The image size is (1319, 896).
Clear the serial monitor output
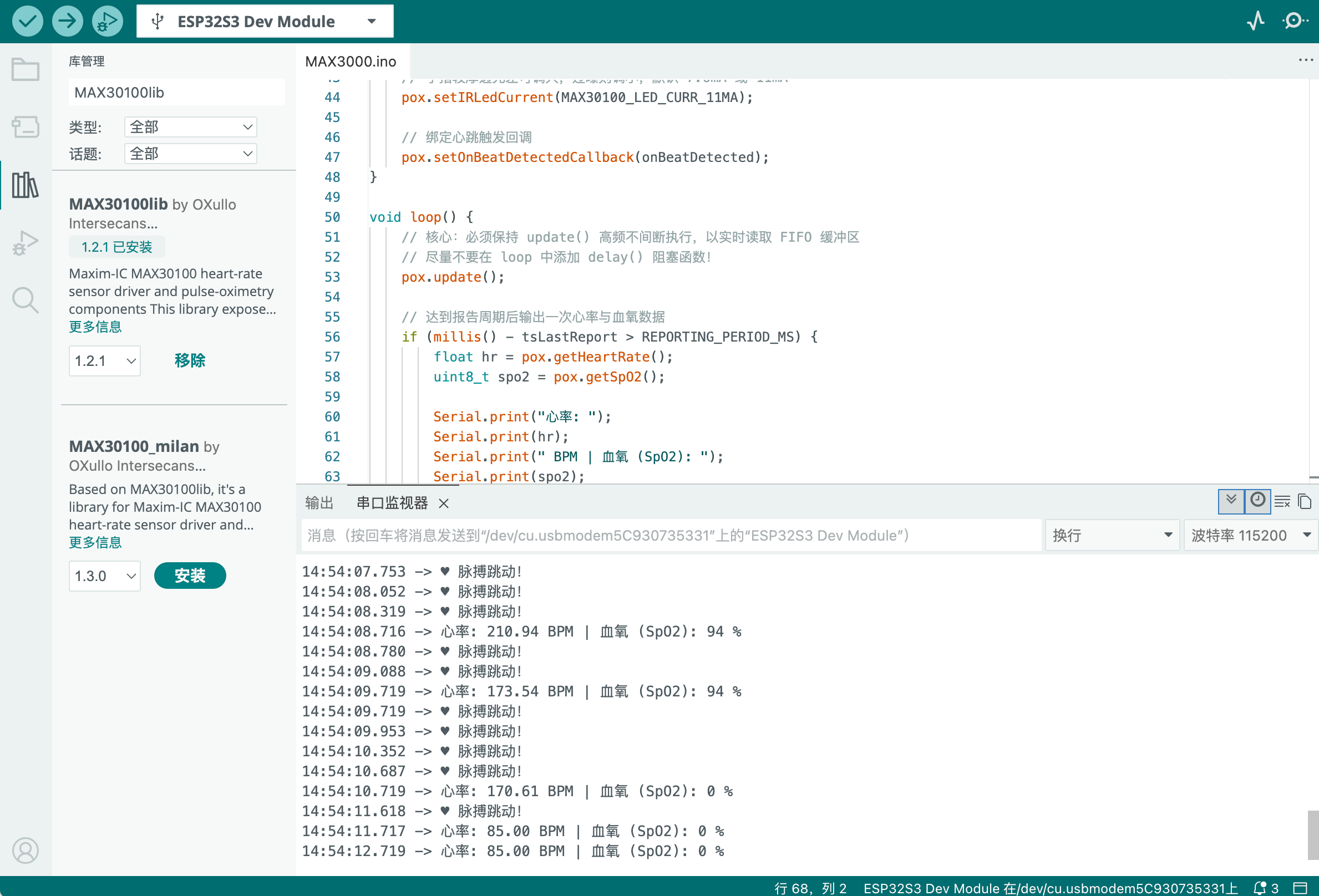pos(1282,502)
